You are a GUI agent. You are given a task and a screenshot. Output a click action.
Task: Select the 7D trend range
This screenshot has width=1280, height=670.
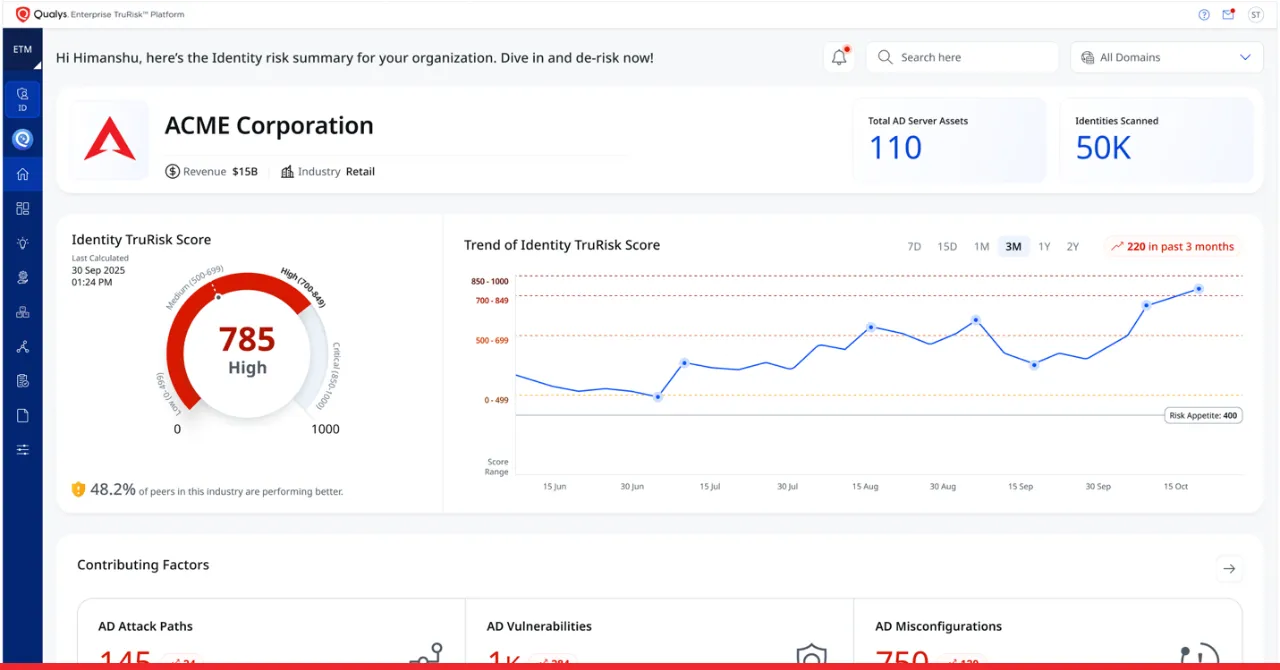[914, 247]
